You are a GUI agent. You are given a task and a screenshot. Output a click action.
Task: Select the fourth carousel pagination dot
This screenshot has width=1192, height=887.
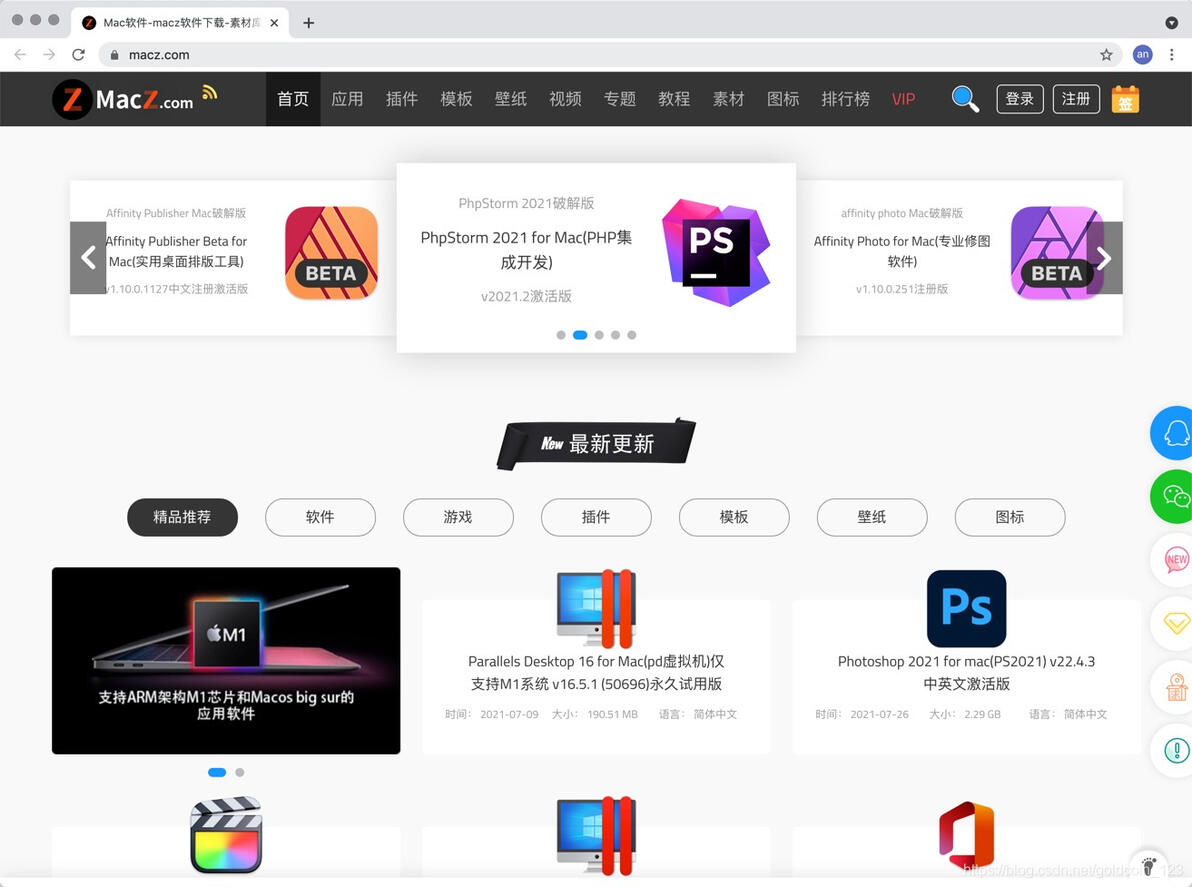coord(616,335)
